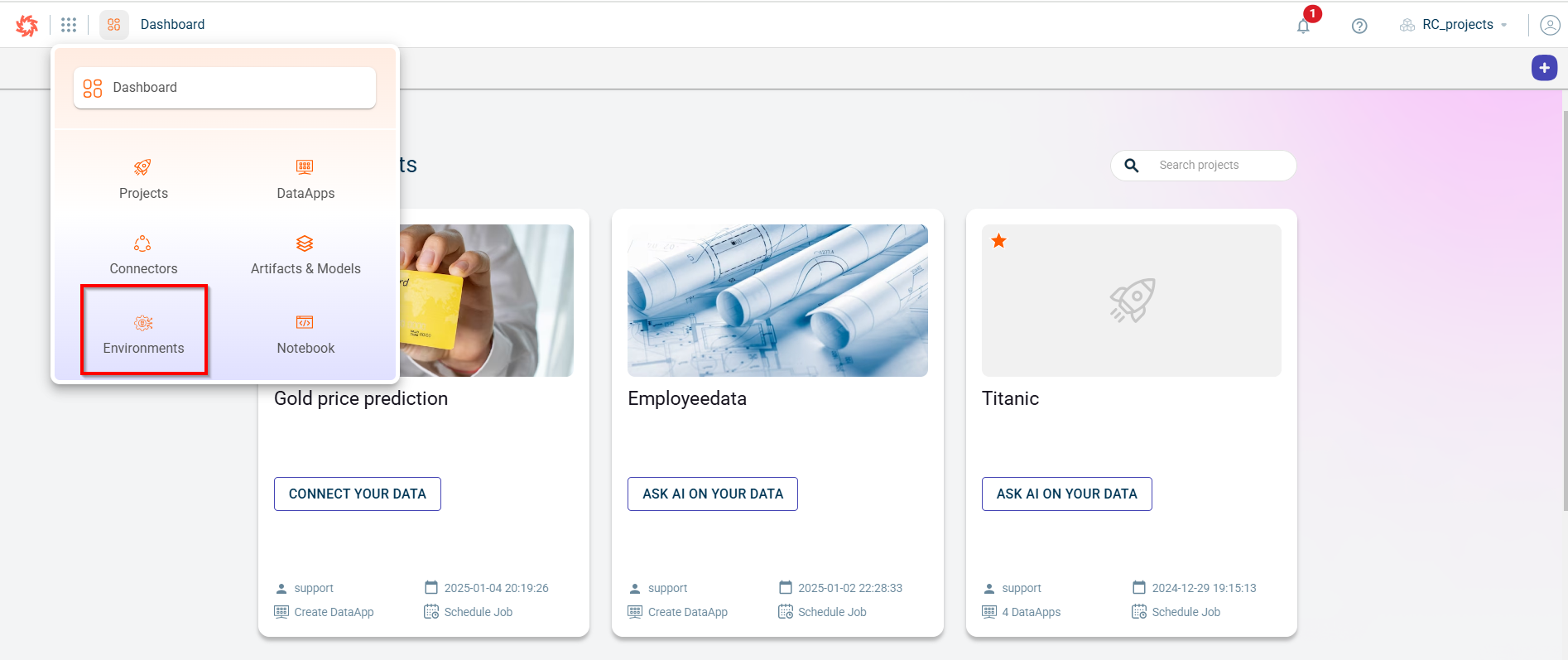Screen dimensions: 1568x660
Task: Select Artifacts & Models menu item
Action: click(x=305, y=255)
